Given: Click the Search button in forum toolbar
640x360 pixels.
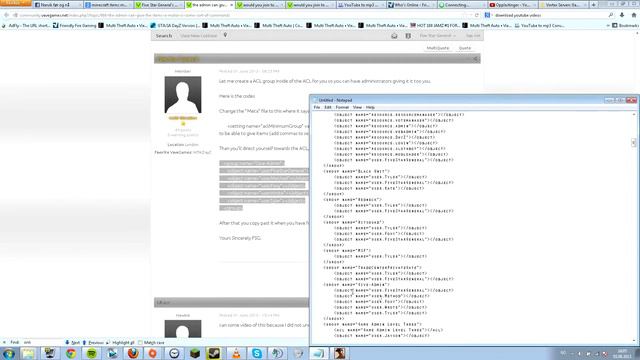Looking at the screenshot, I should click(x=164, y=36).
